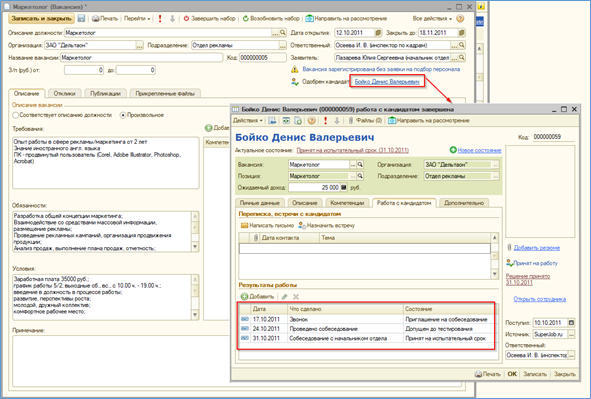The width and height of the screenshot is (591, 399).
Task: Switch to the Отклики tab
Action: (x=64, y=93)
